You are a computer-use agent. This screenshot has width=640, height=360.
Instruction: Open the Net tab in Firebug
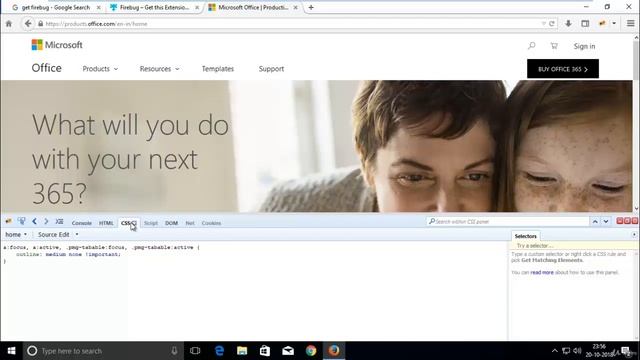pyautogui.click(x=190, y=223)
